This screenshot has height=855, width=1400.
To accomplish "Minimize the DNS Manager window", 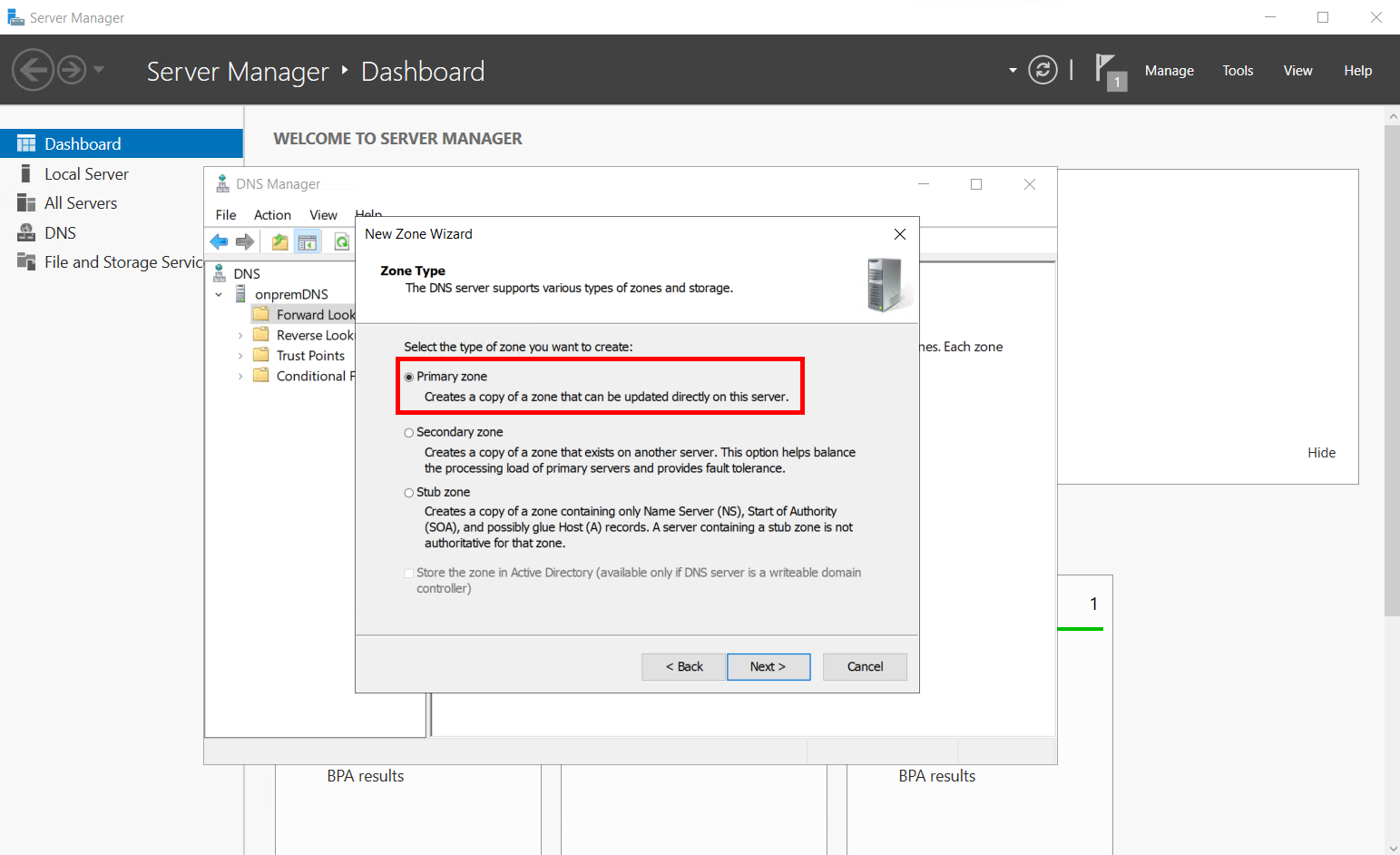I will coord(924,184).
